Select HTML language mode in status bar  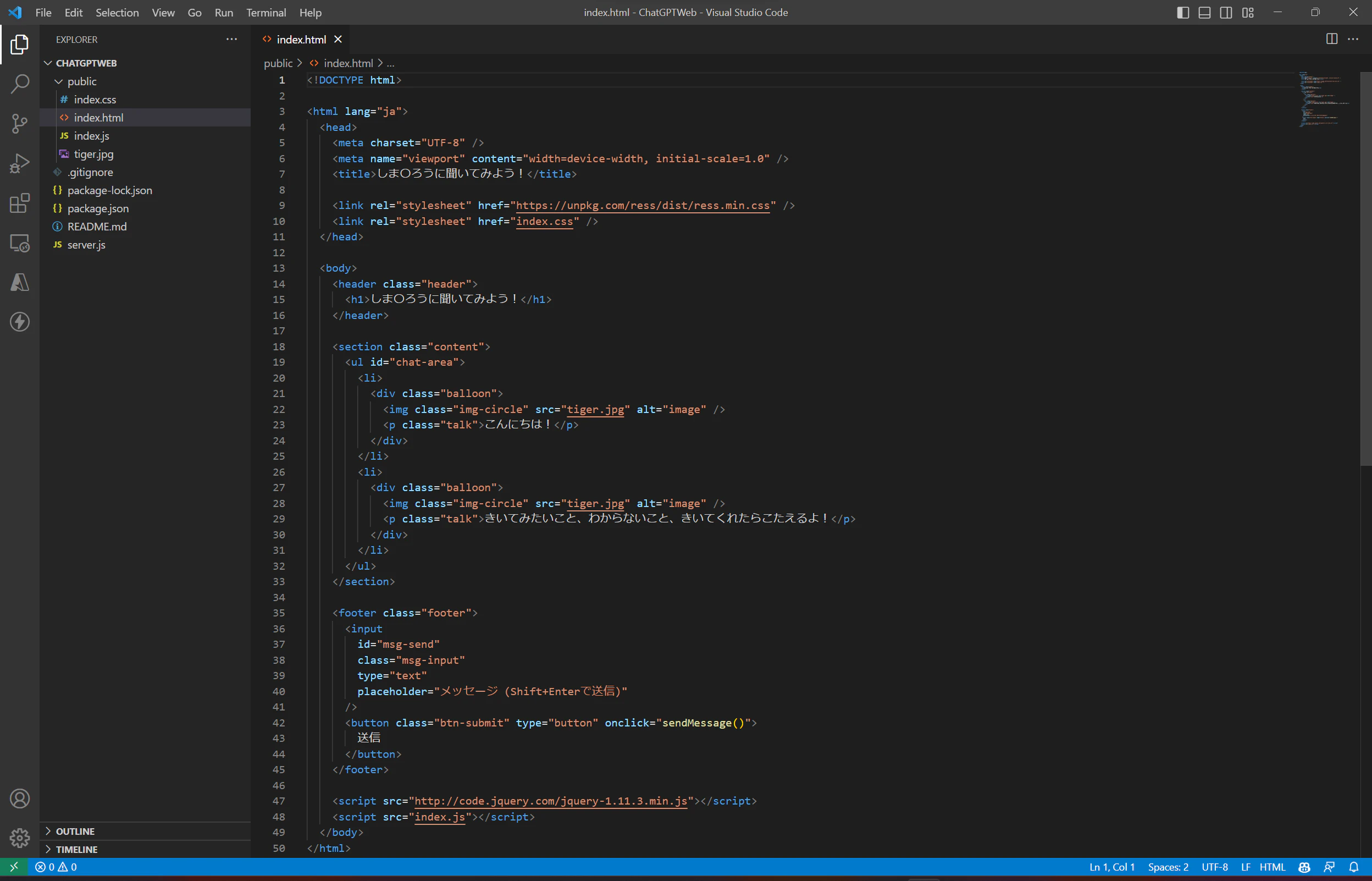pos(1273,867)
